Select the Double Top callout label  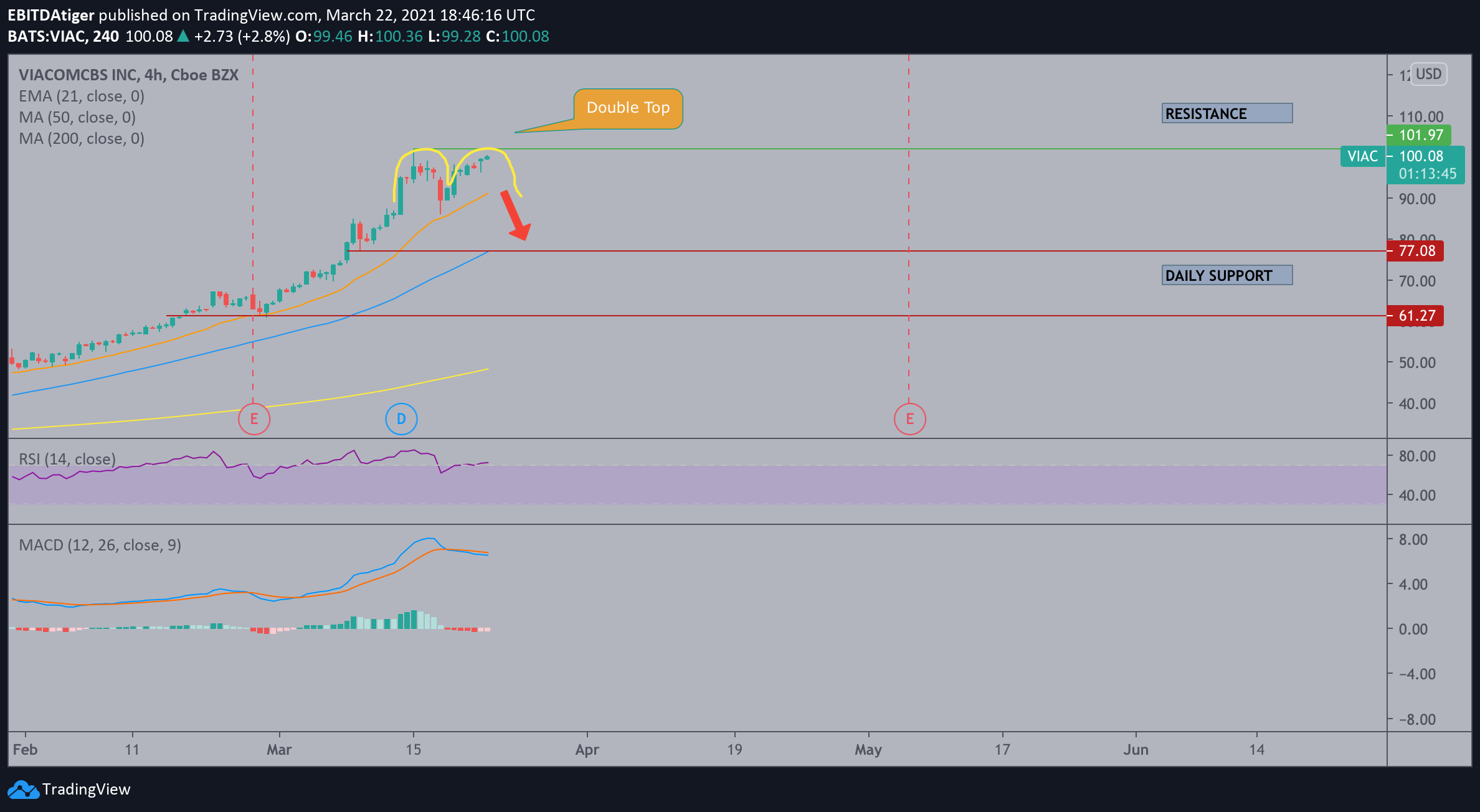coord(628,108)
